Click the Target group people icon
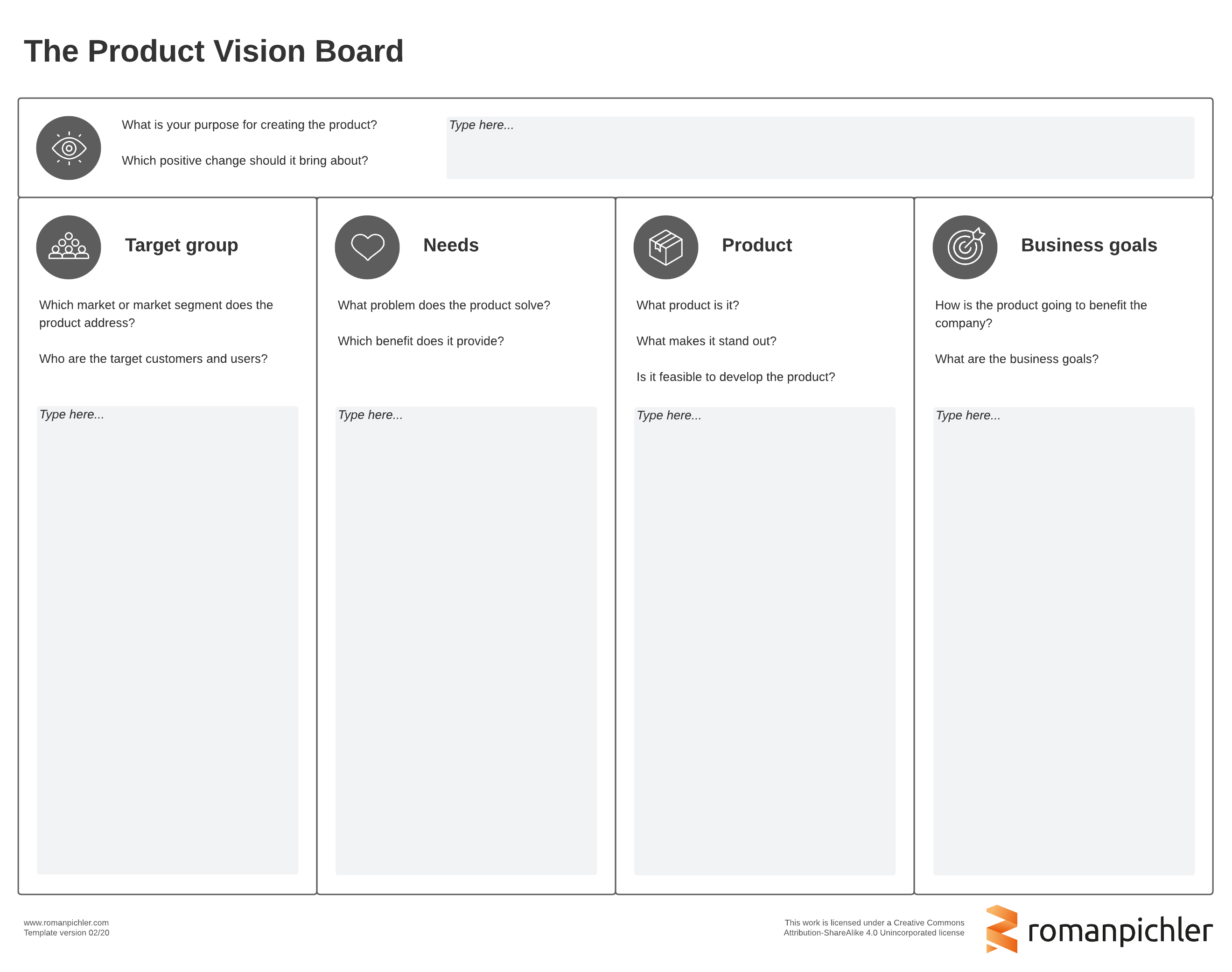This screenshot has width=1232, height=972. pyautogui.click(x=68, y=247)
